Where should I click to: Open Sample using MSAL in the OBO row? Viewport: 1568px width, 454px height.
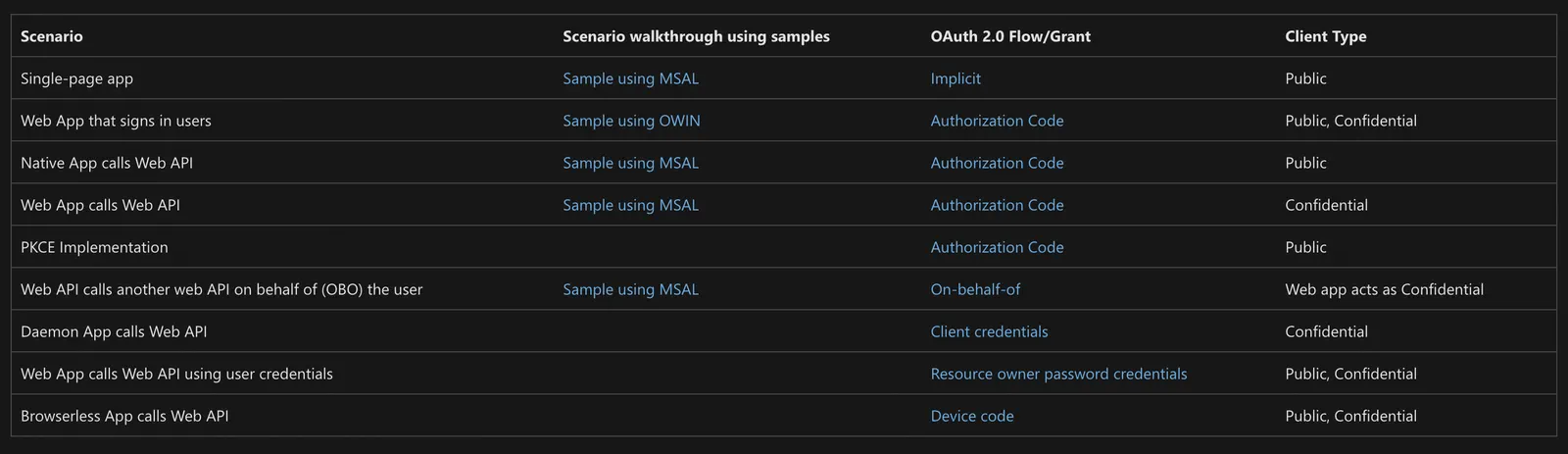[x=630, y=289]
